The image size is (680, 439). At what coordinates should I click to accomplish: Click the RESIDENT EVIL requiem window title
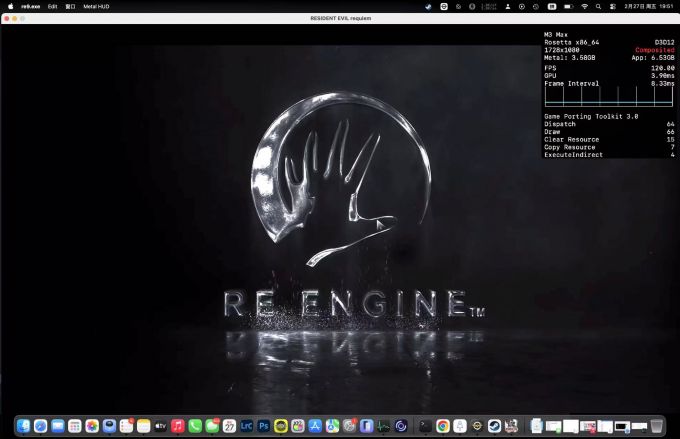[x=340, y=18]
